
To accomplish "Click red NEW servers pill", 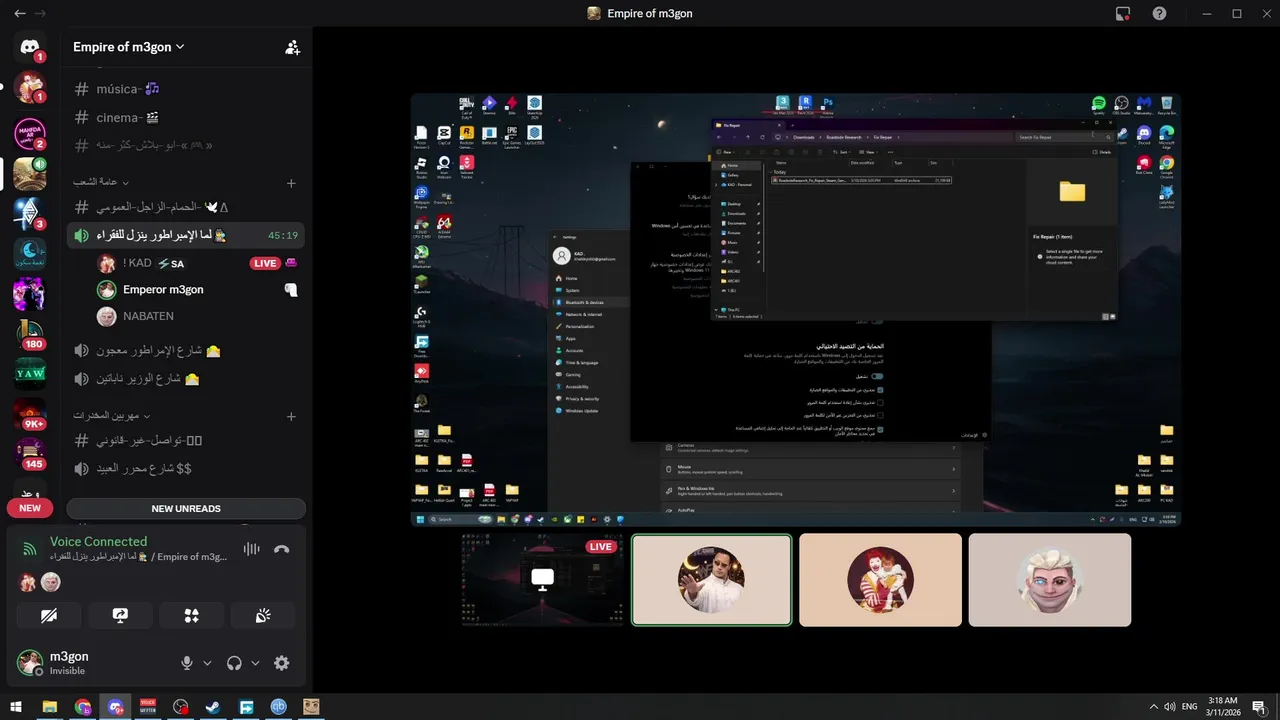I will pos(30,508).
